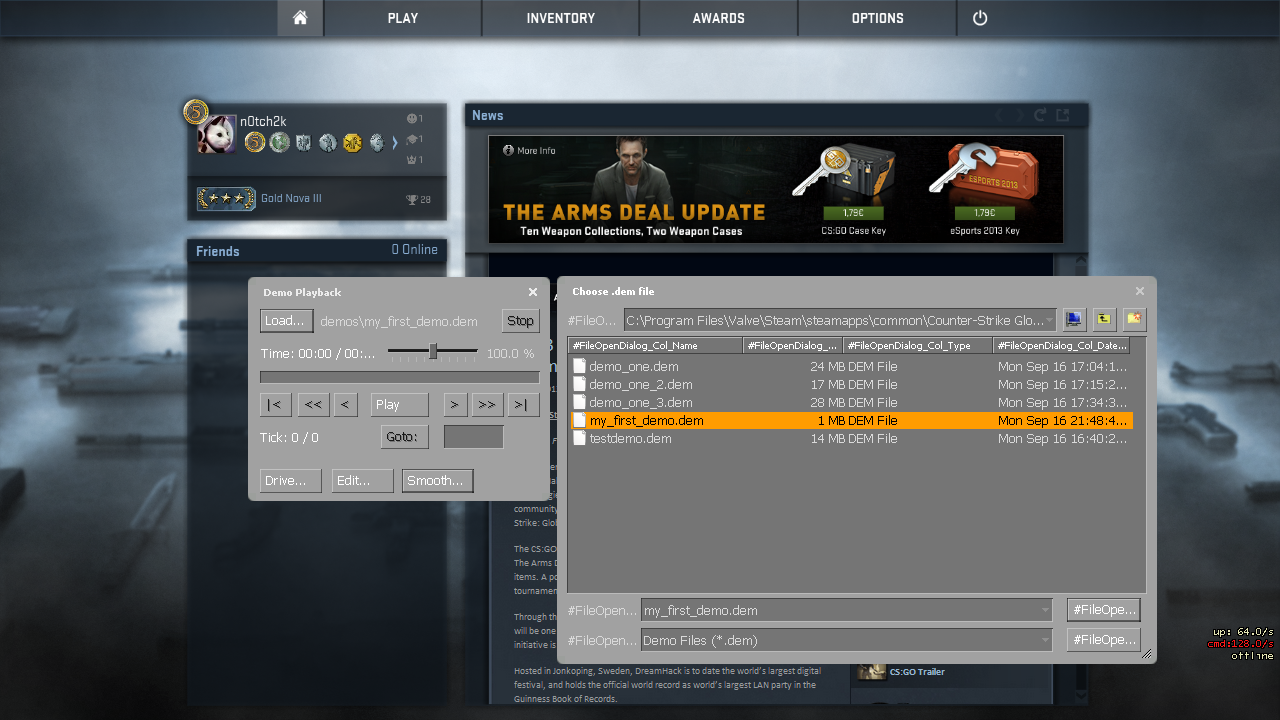Click the Play button in Demo Playback
Viewport: 1280px width, 720px height.
pyautogui.click(x=400, y=405)
